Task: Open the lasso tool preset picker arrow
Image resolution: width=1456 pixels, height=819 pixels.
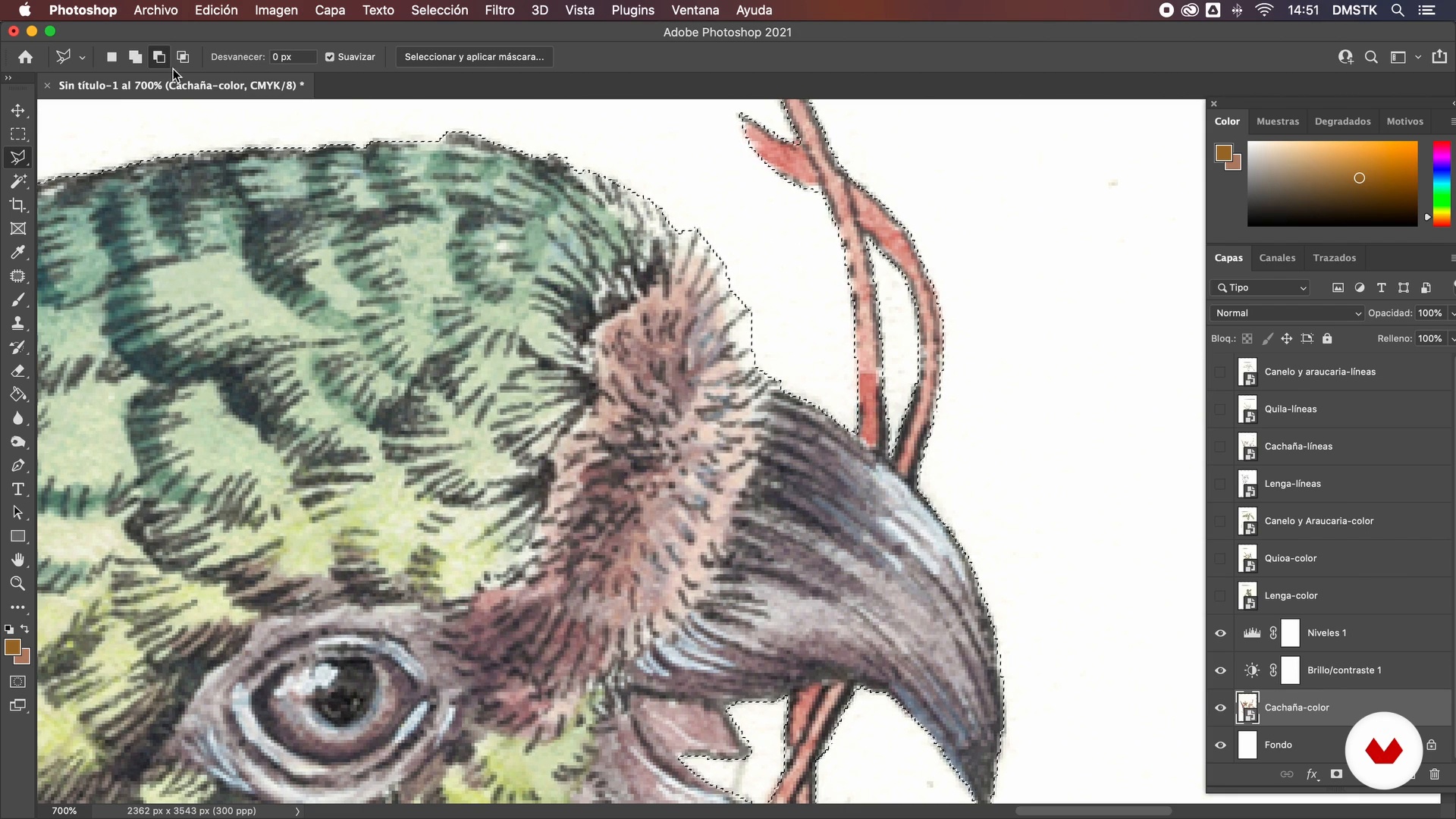Action: click(82, 58)
